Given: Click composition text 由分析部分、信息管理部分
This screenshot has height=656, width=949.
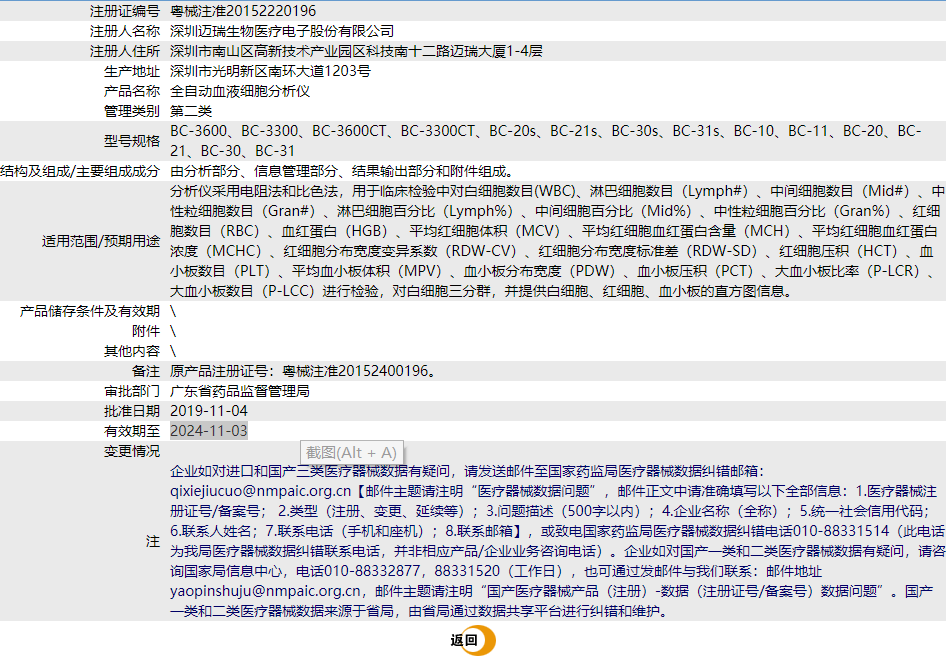Looking at the screenshot, I should pos(254,171).
